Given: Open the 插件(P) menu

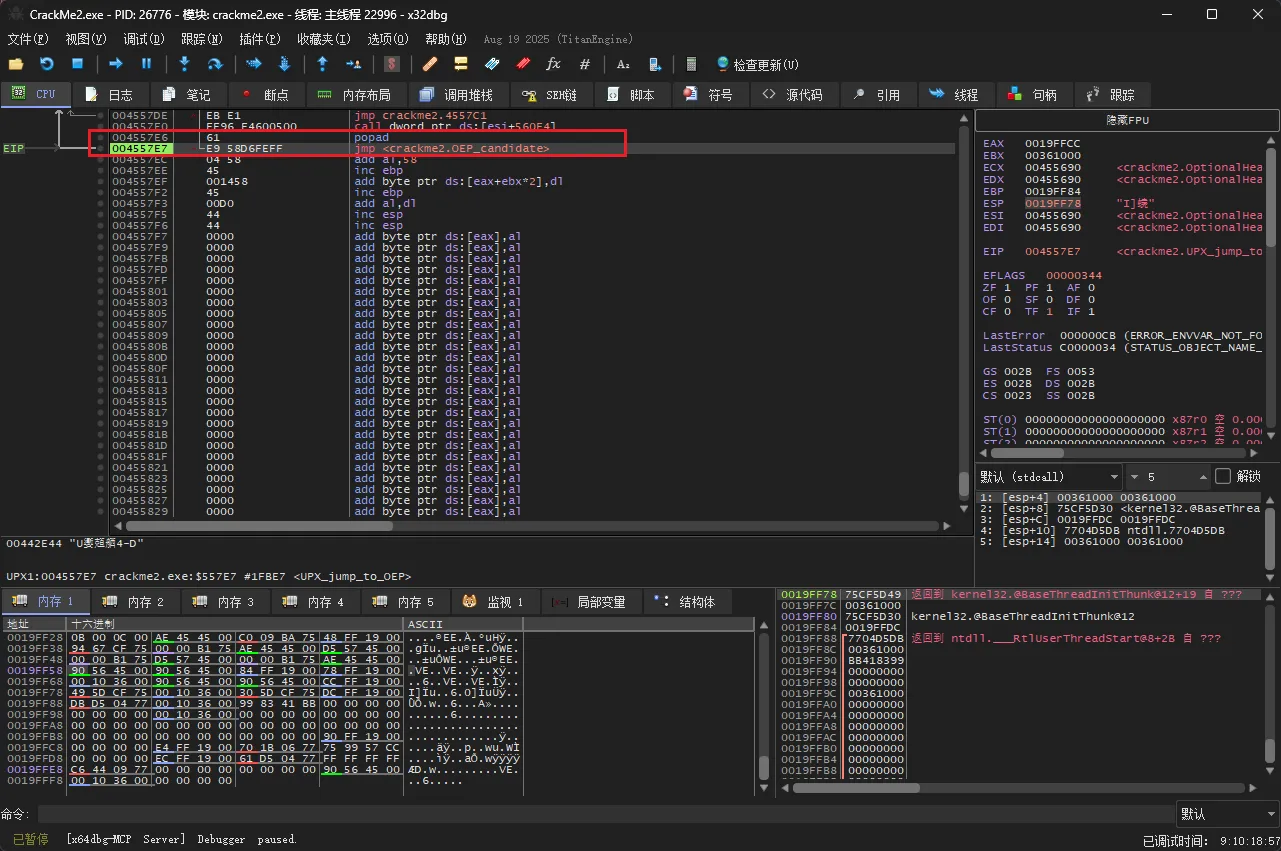Looking at the screenshot, I should pyautogui.click(x=260, y=39).
